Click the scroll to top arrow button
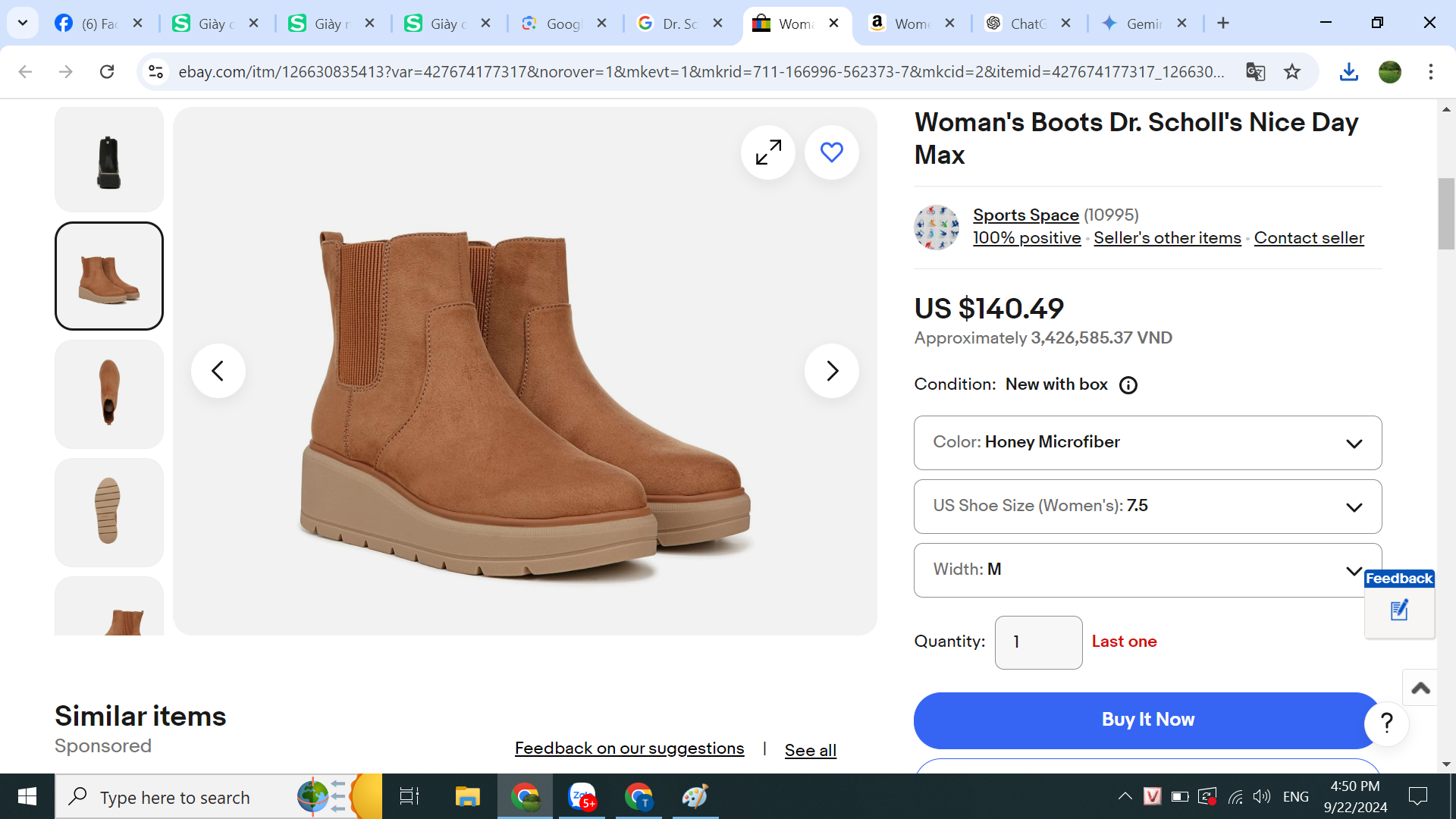Screen dimensions: 1456x819 [x=1420, y=688]
